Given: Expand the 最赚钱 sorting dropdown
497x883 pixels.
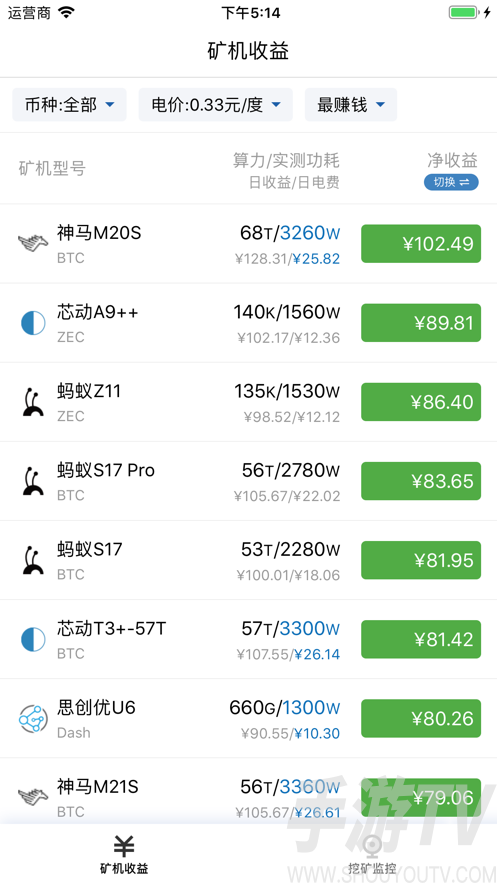Looking at the screenshot, I should coord(351,105).
